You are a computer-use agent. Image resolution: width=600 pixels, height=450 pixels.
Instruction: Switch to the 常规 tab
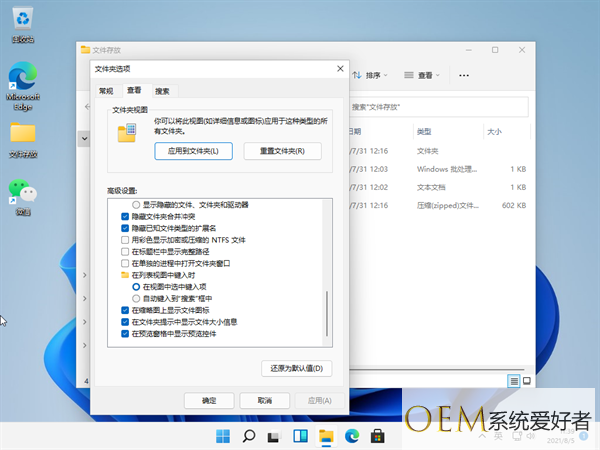click(x=106, y=90)
